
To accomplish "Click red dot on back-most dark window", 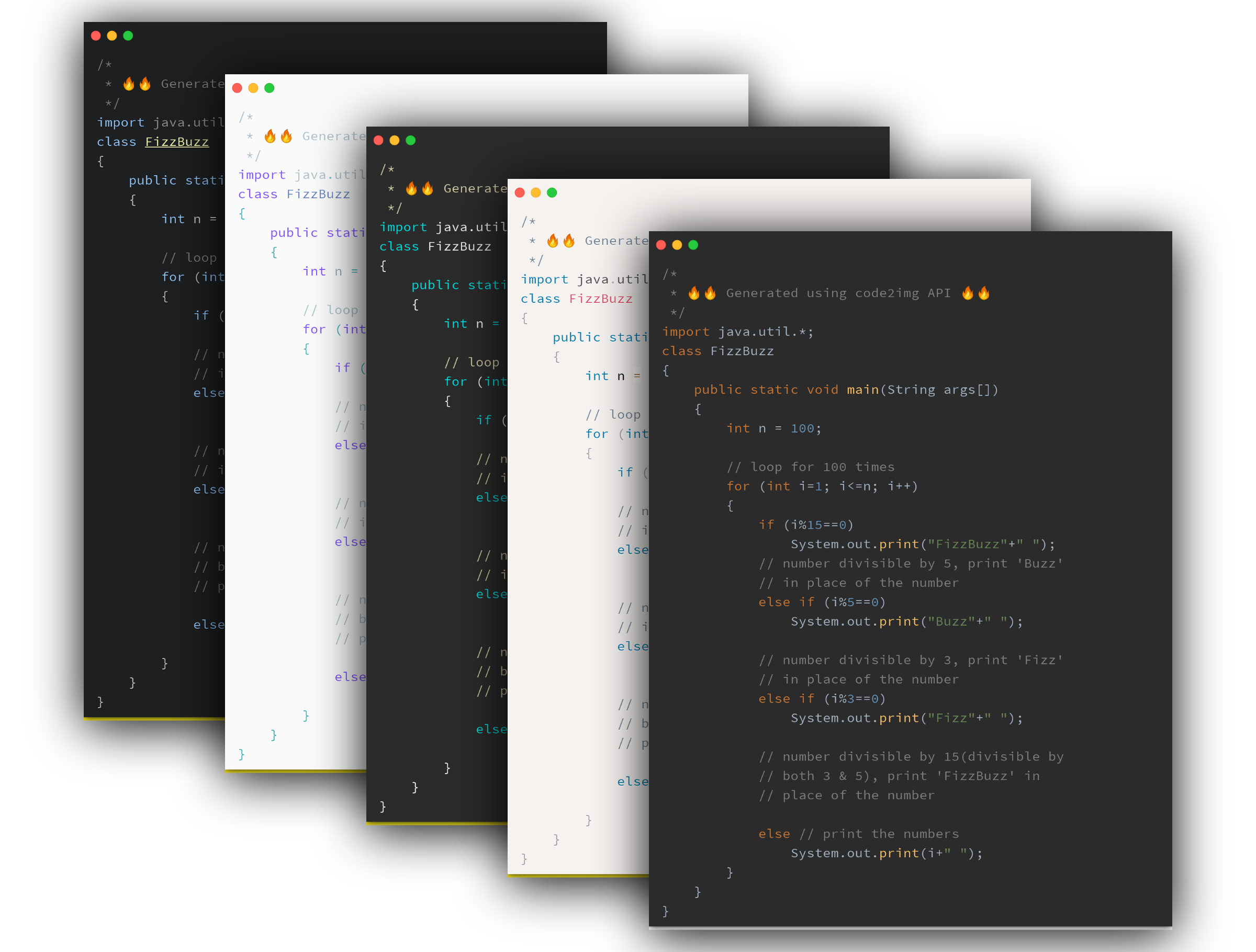I will (x=96, y=36).
